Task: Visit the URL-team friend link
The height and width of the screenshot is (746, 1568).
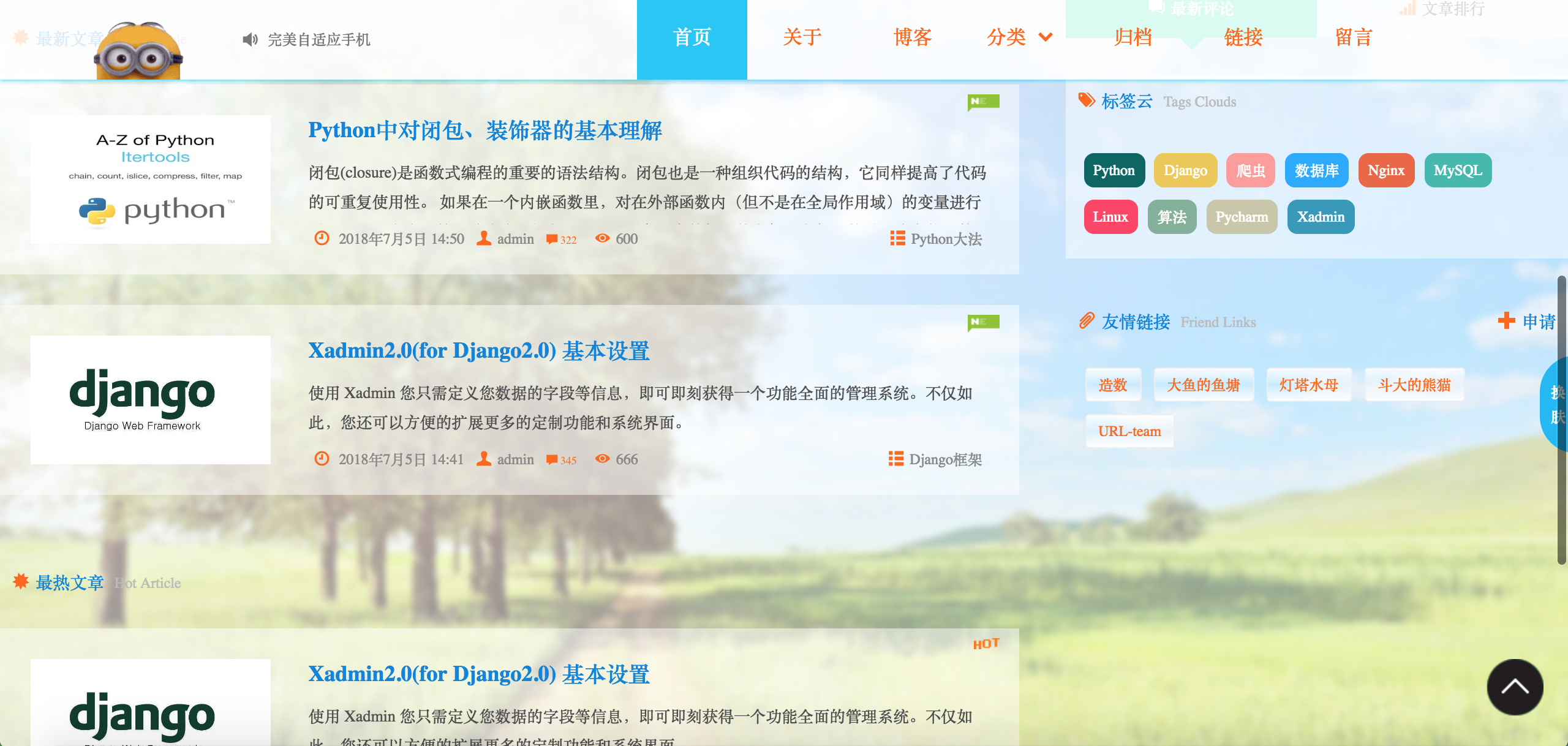Action: point(1129,431)
